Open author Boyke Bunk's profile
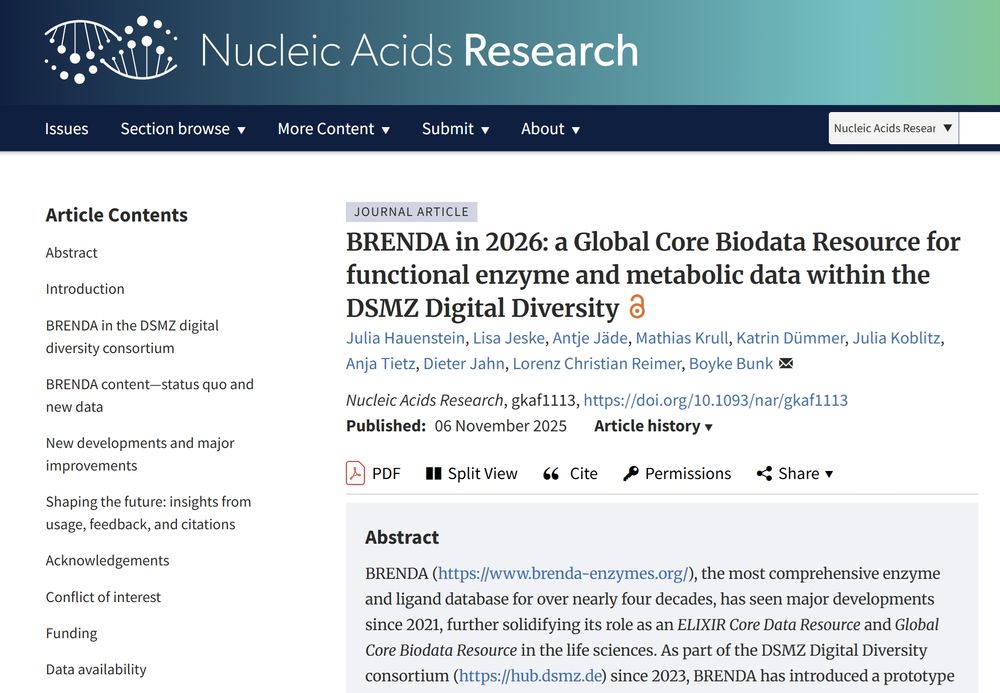Screen dimensions: 1000x693 click(731, 363)
